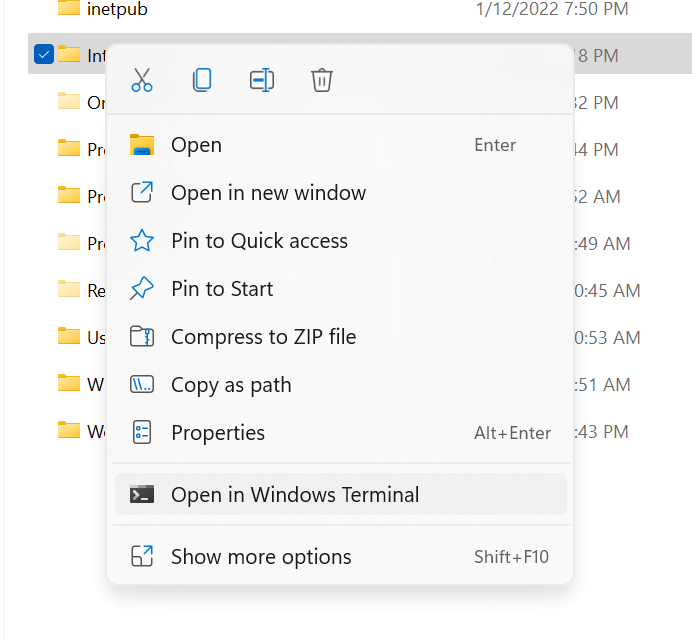The image size is (692, 640).
Task: Click the 0:53 AM modified time
Action: click(607, 338)
